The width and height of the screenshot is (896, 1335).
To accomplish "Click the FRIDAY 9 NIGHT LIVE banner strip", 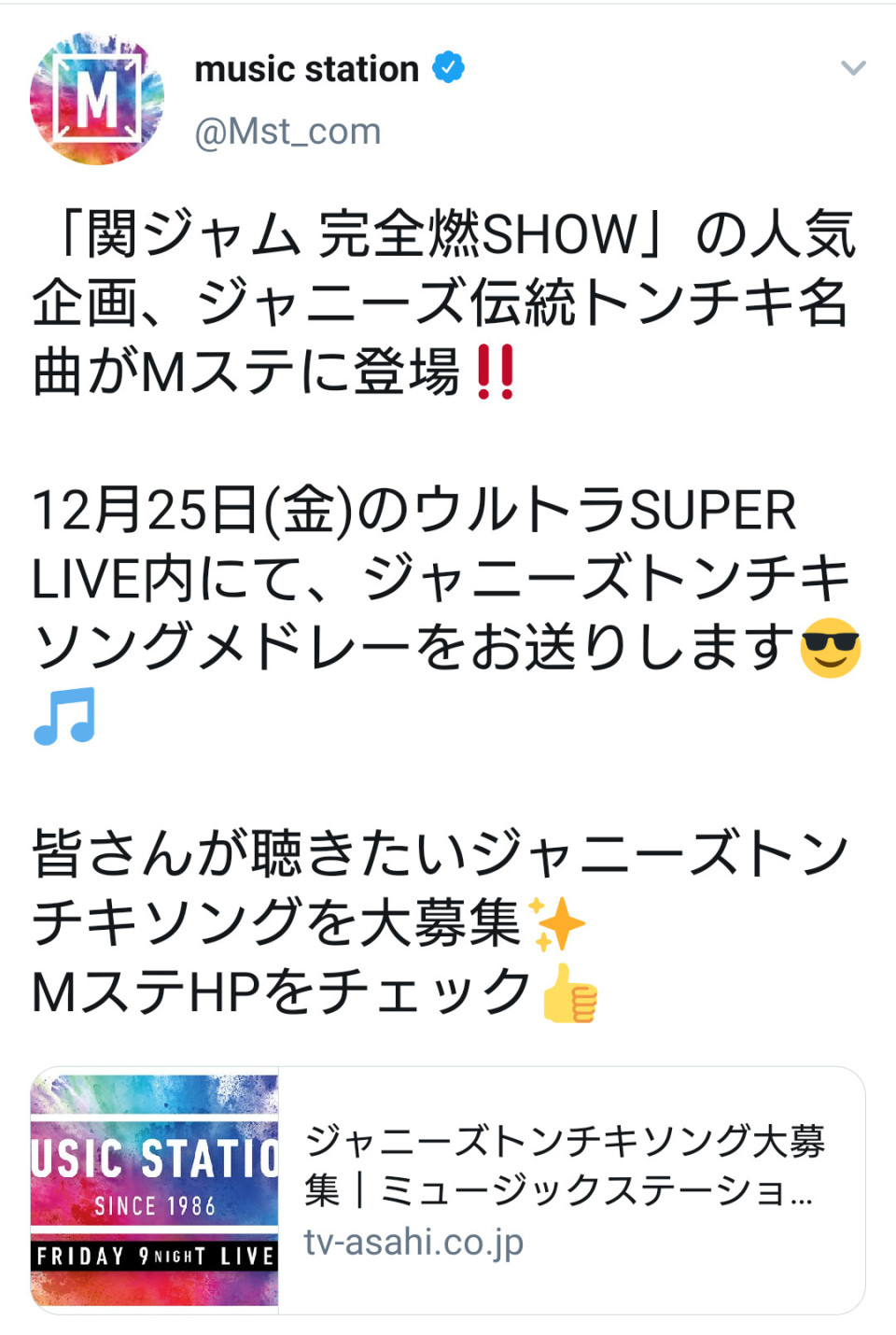I will (155, 1256).
